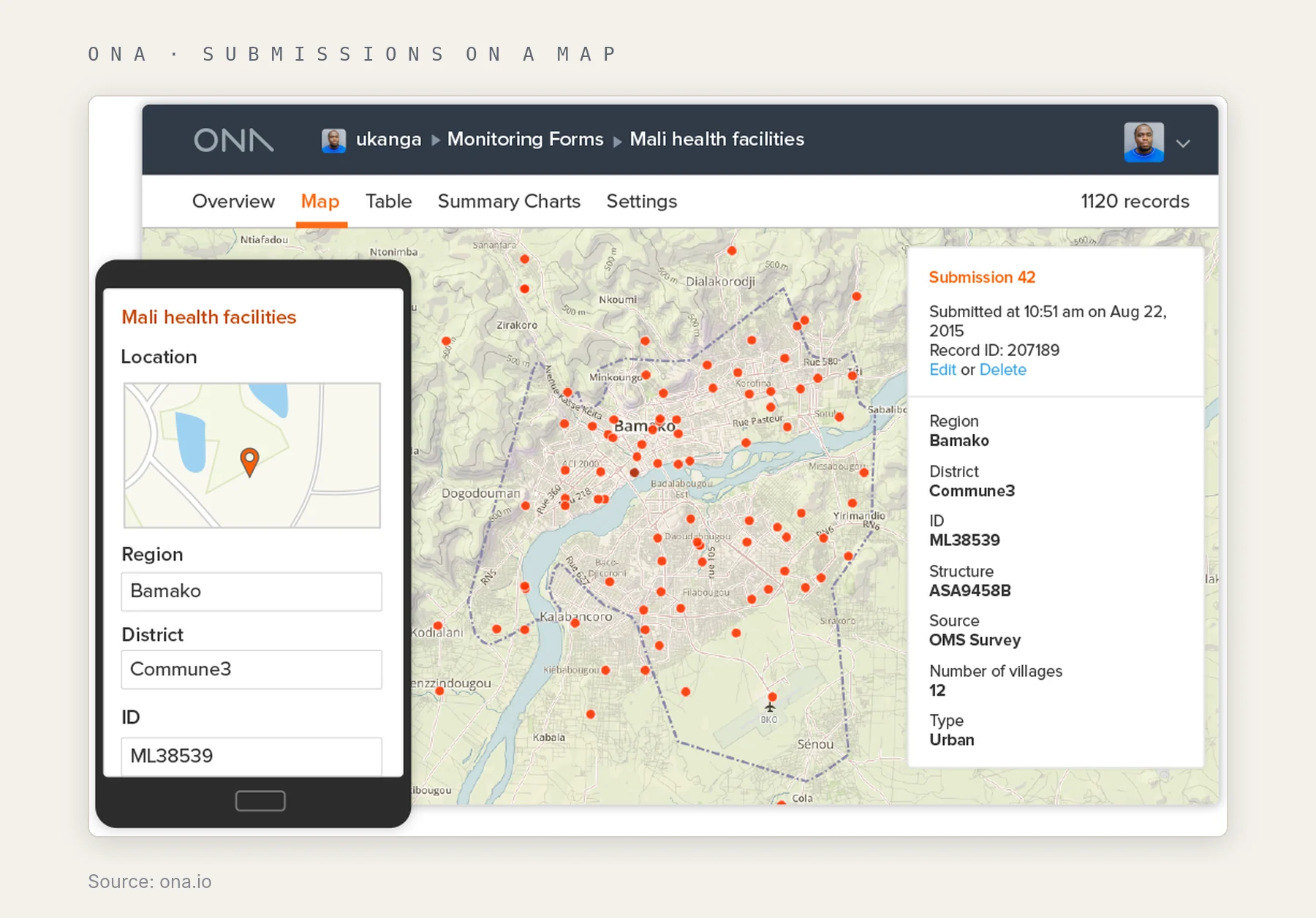This screenshot has width=1316, height=918.
Task: Open the Settings tab
Action: click(642, 201)
